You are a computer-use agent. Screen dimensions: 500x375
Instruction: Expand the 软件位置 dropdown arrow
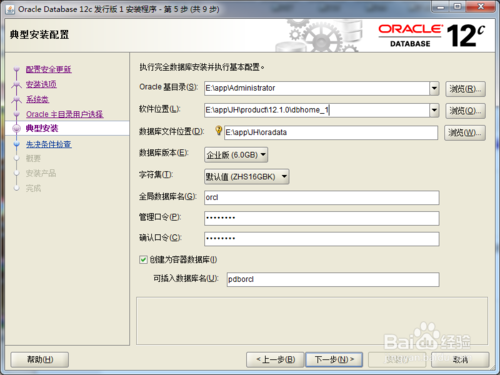pos(434,110)
